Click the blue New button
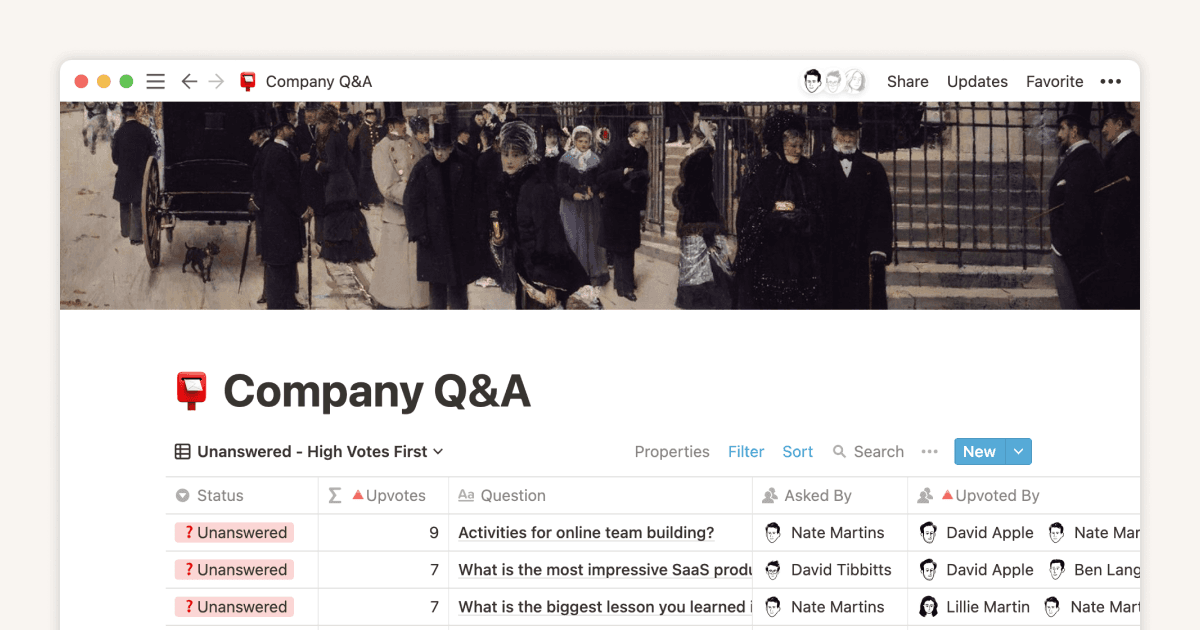1200x630 pixels. [978, 452]
